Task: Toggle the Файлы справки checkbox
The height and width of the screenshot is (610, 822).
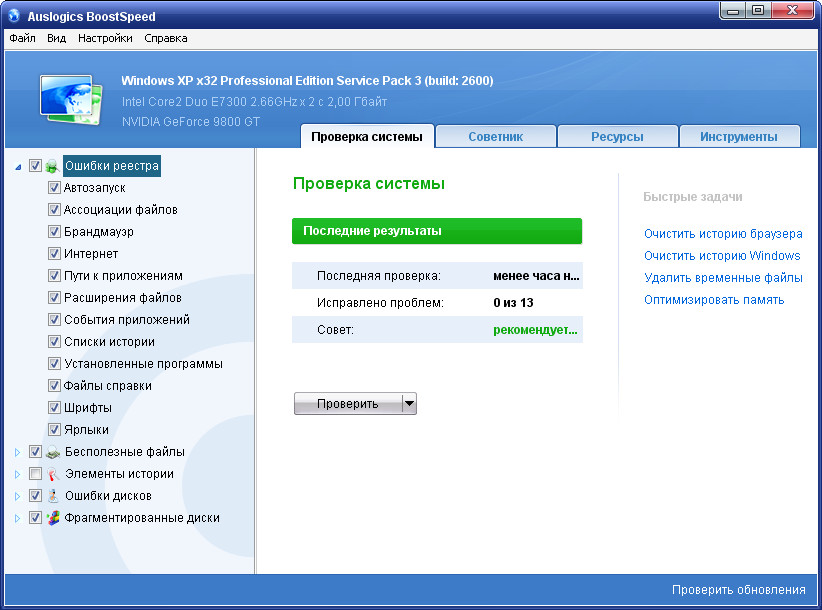Action: [x=54, y=386]
